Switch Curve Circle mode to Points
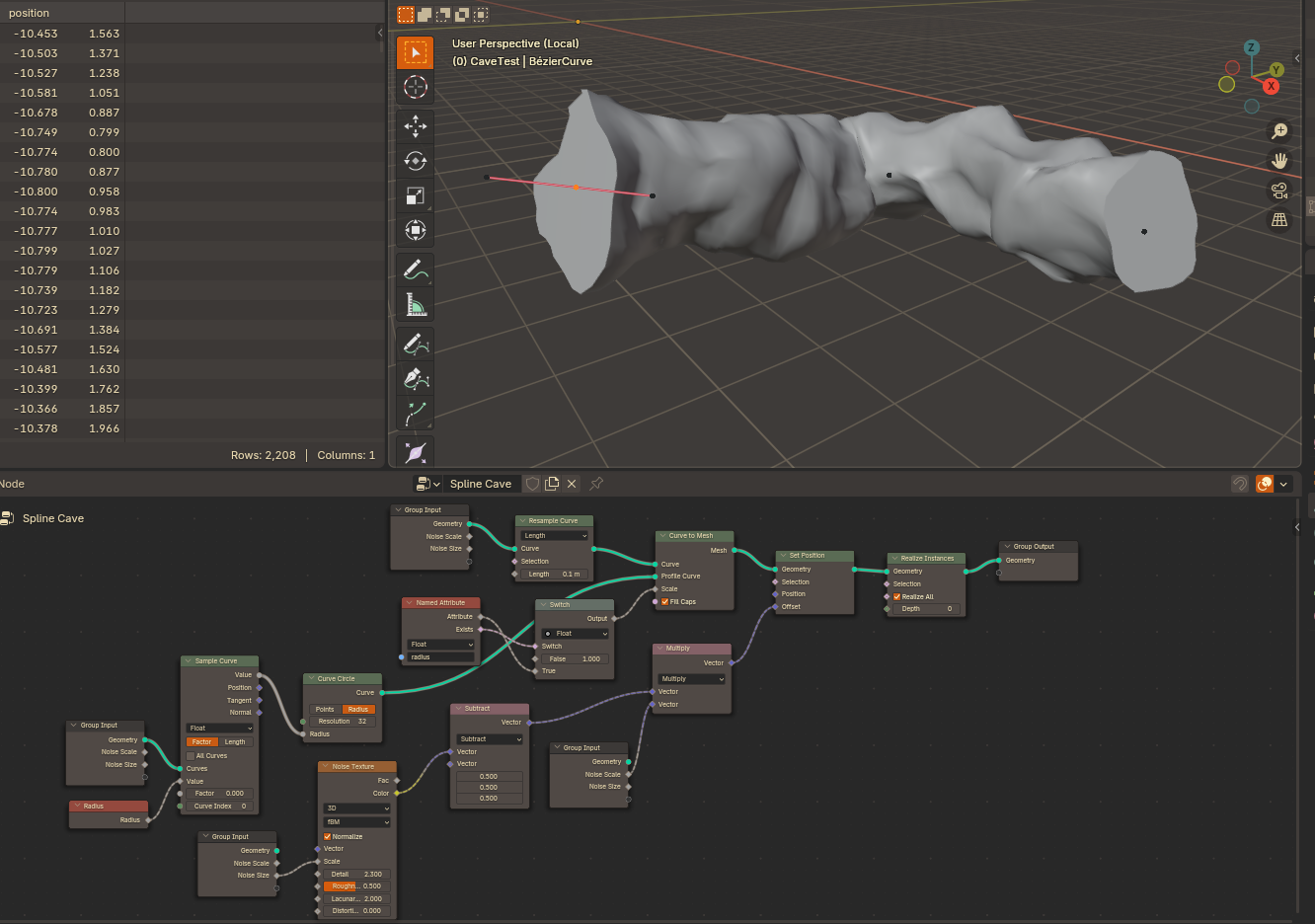This screenshot has height=924, width=1315. 325,709
